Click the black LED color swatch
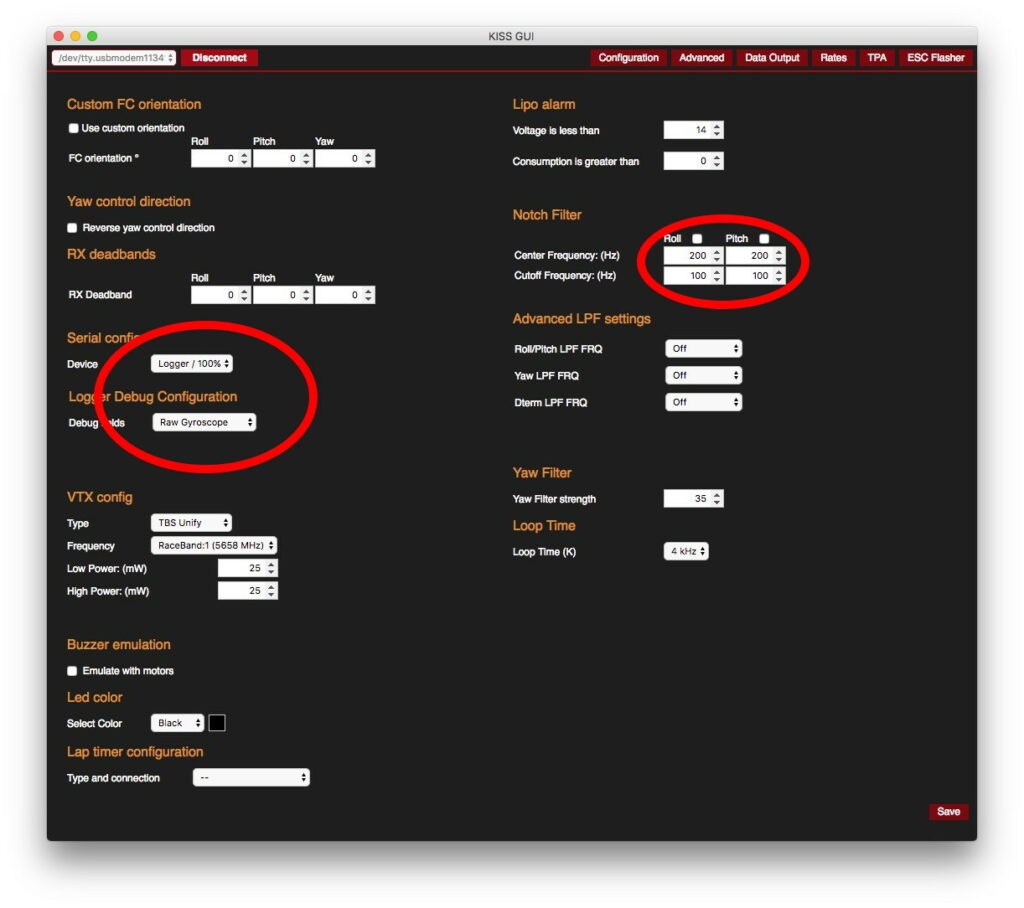Screen dimensions: 1024x908 pos(217,723)
